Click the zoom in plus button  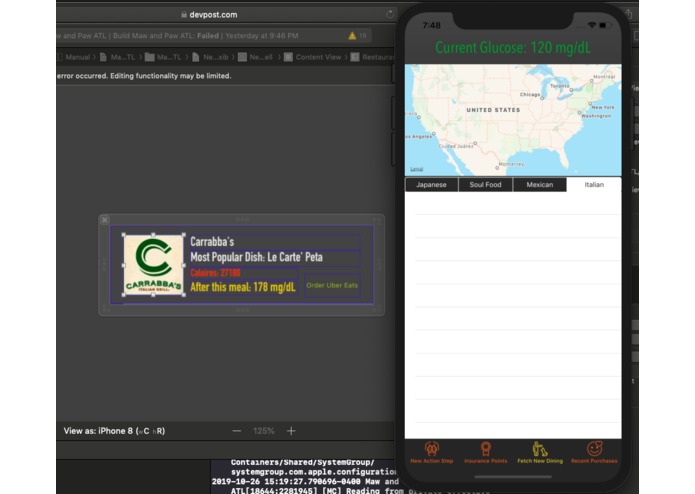click(291, 431)
